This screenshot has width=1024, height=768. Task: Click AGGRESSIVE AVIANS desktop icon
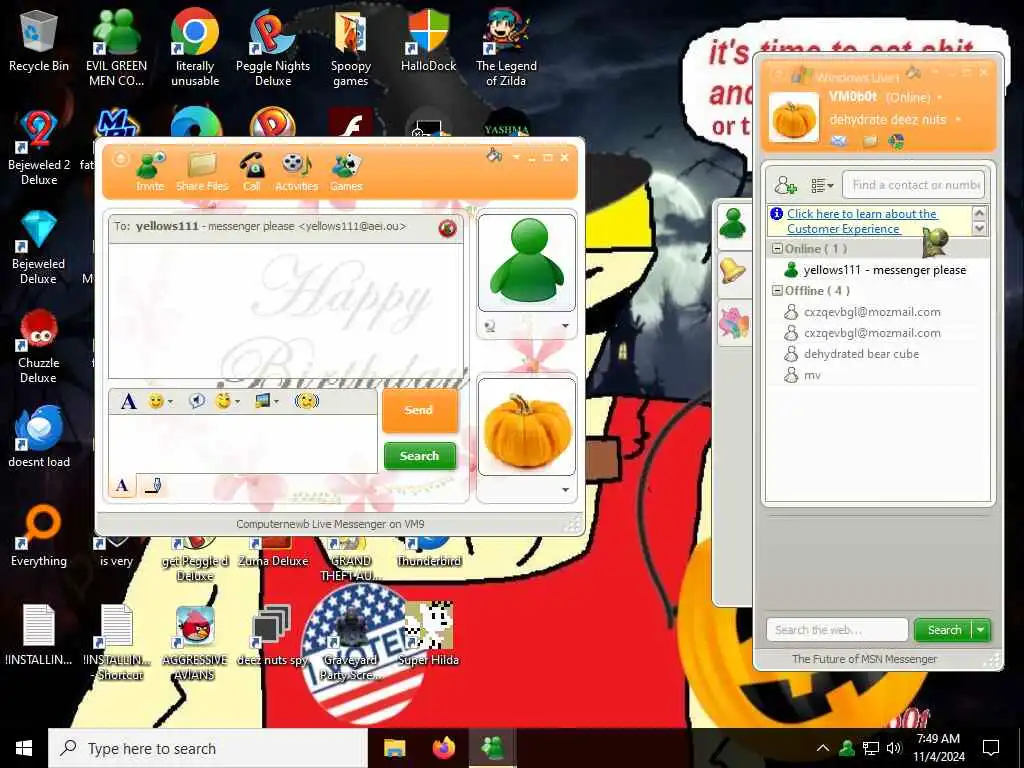195,643
